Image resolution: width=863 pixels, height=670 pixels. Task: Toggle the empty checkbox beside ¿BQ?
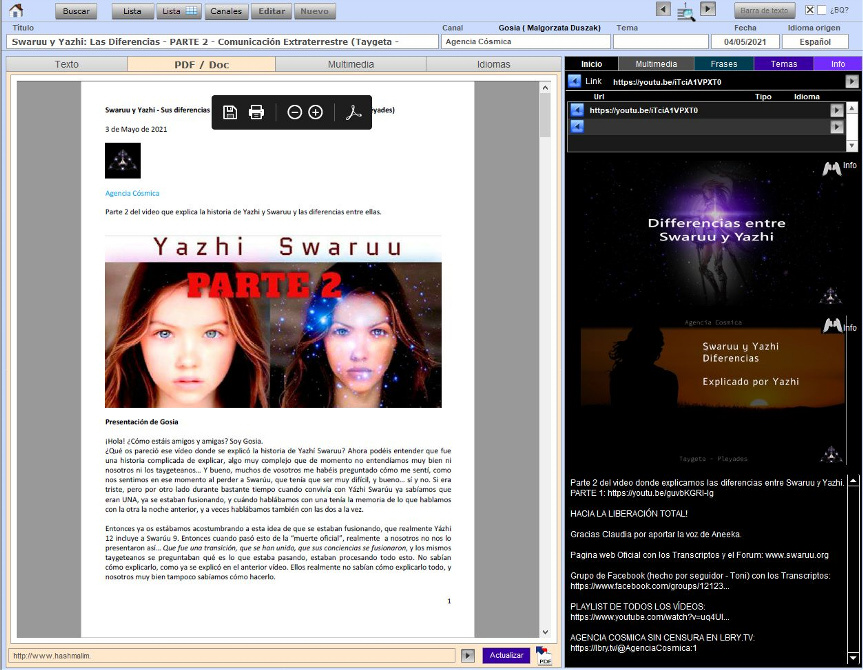(x=822, y=10)
